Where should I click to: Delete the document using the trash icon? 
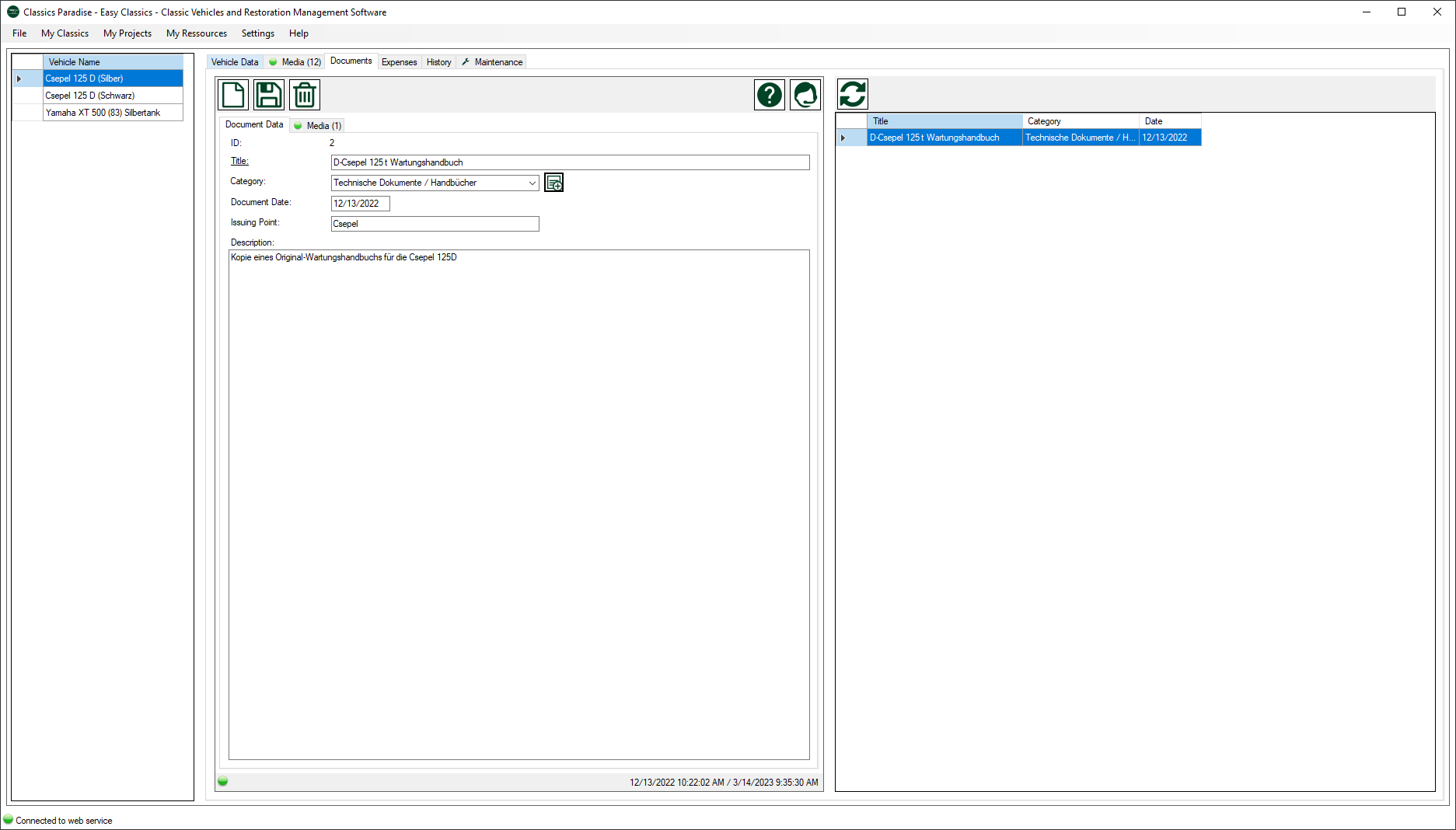tap(305, 95)
